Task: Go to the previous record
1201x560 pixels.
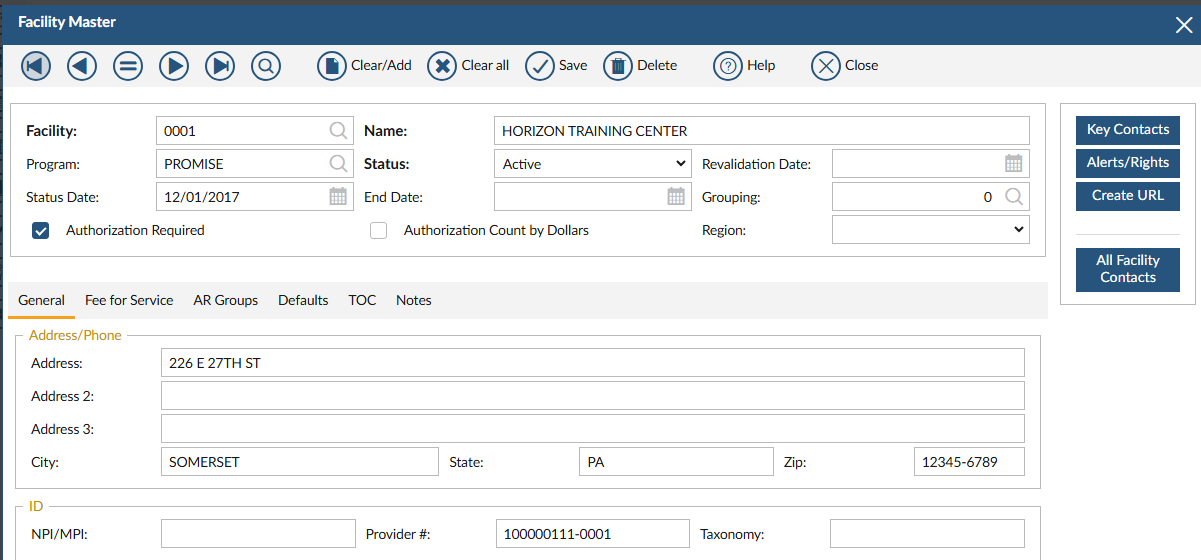Action: tap(82, 66)
